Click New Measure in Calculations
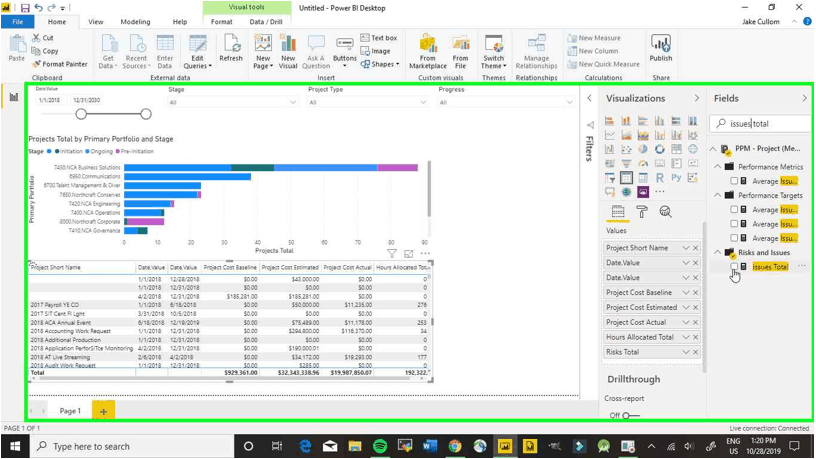Viewport: 816px width, 459px height. coord(594,38)
